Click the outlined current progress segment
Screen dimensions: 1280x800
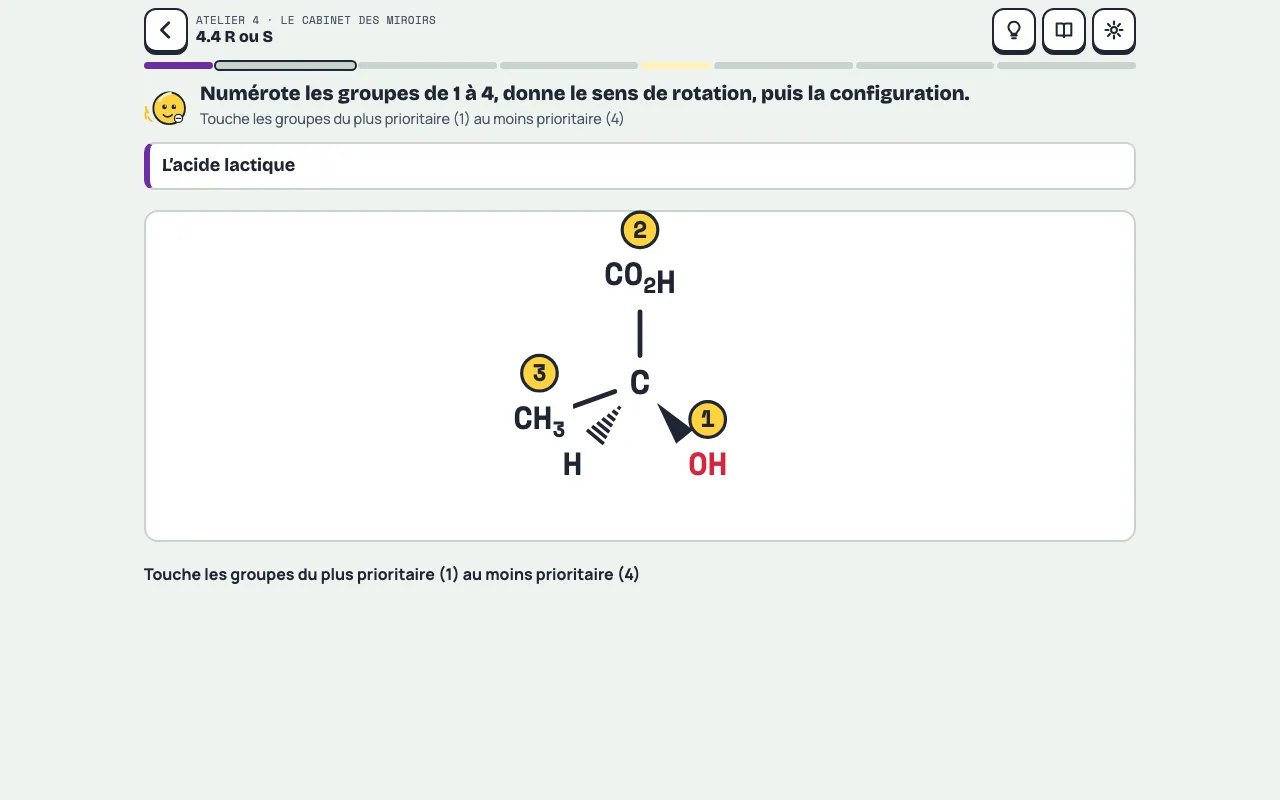coord(286,66)
